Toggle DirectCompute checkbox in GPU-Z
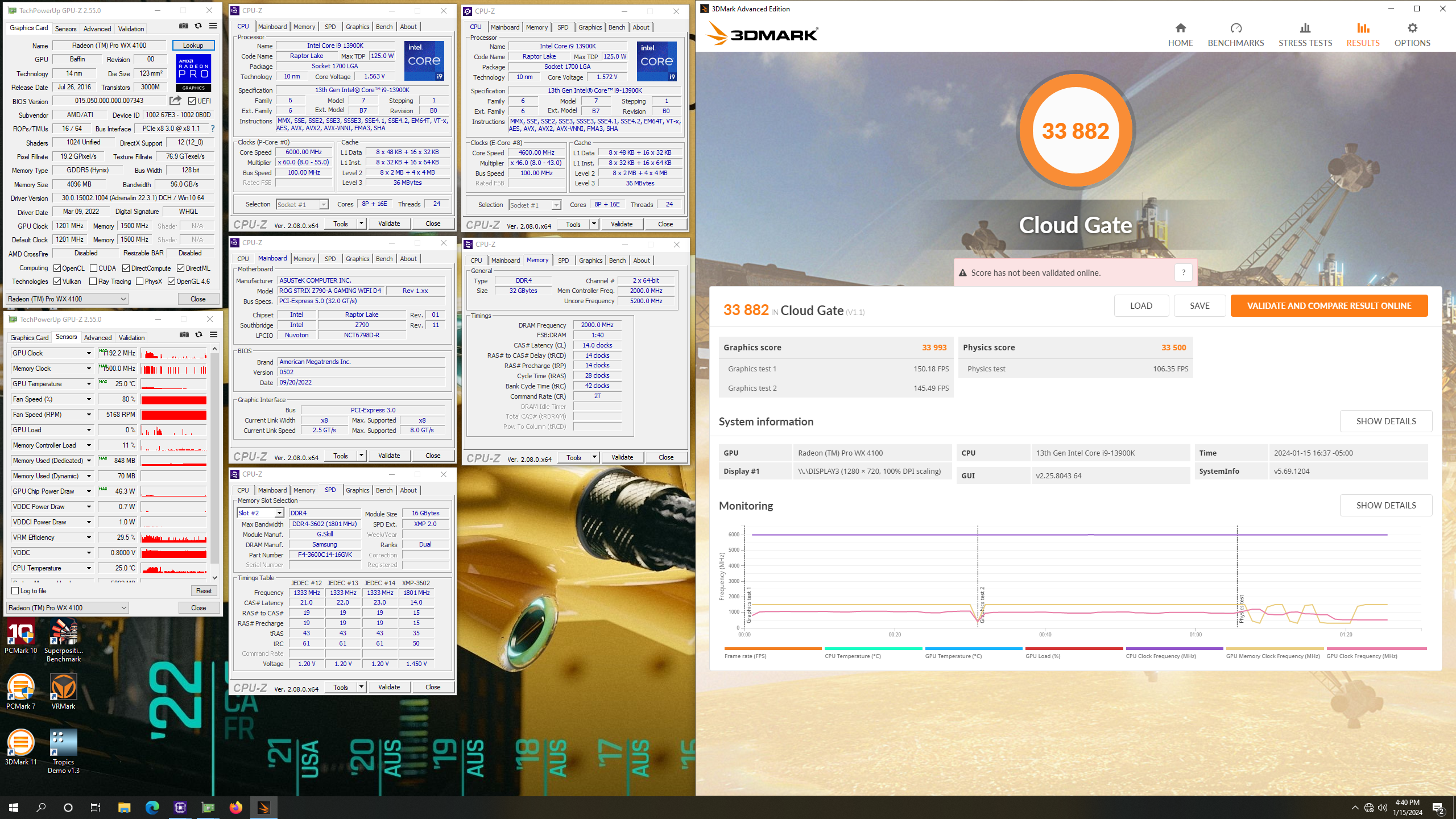This screenshot has width=1456, height=819. pos(126,268)
